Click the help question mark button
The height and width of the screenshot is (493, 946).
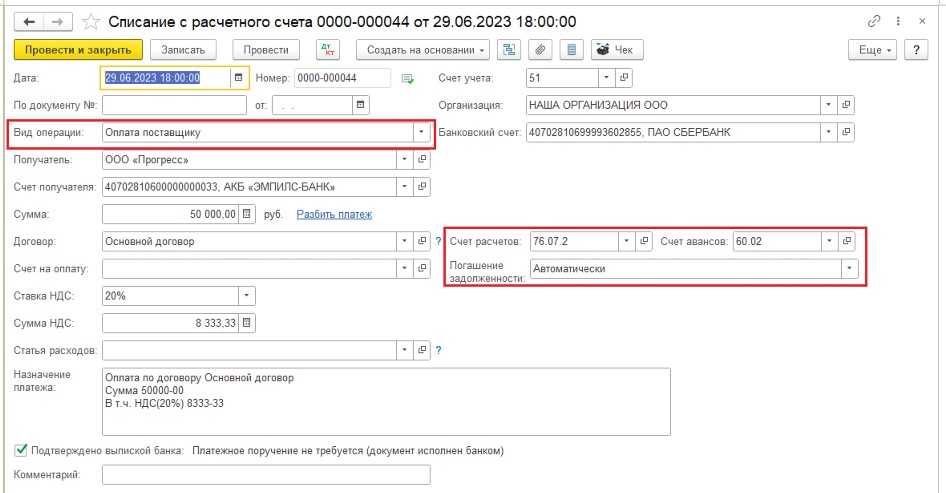click(914, 50)
